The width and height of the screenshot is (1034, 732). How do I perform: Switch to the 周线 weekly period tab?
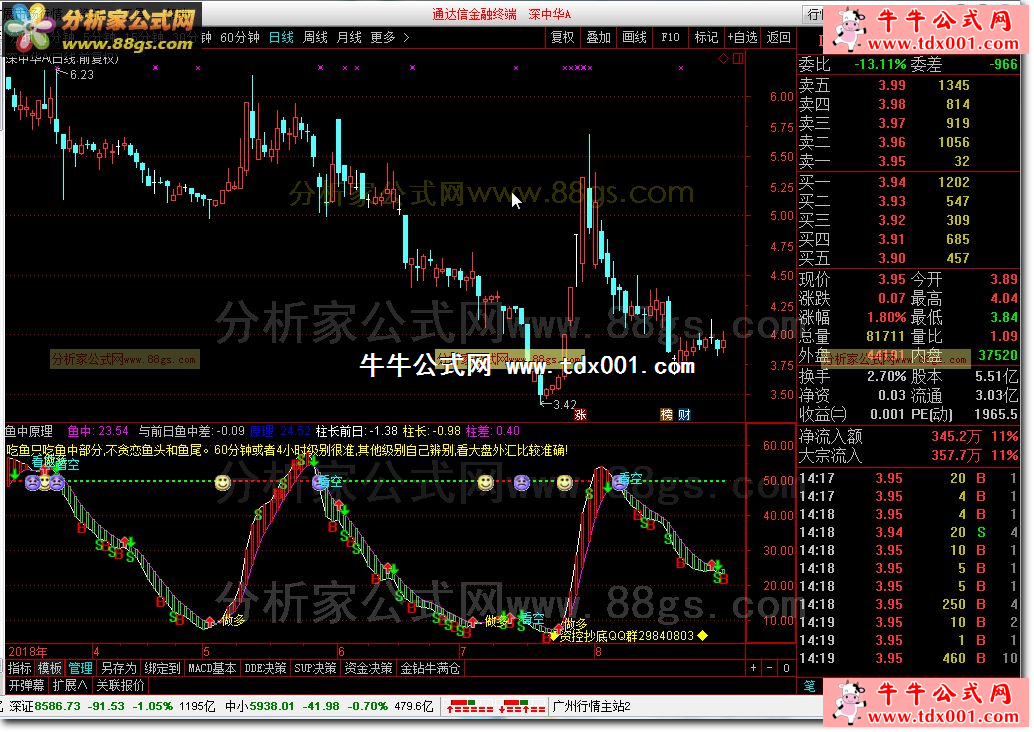point(315,37)
